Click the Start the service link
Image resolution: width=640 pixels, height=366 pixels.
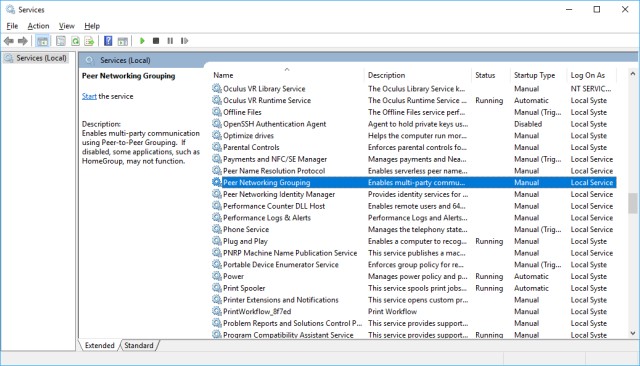[x=89, y=96]
